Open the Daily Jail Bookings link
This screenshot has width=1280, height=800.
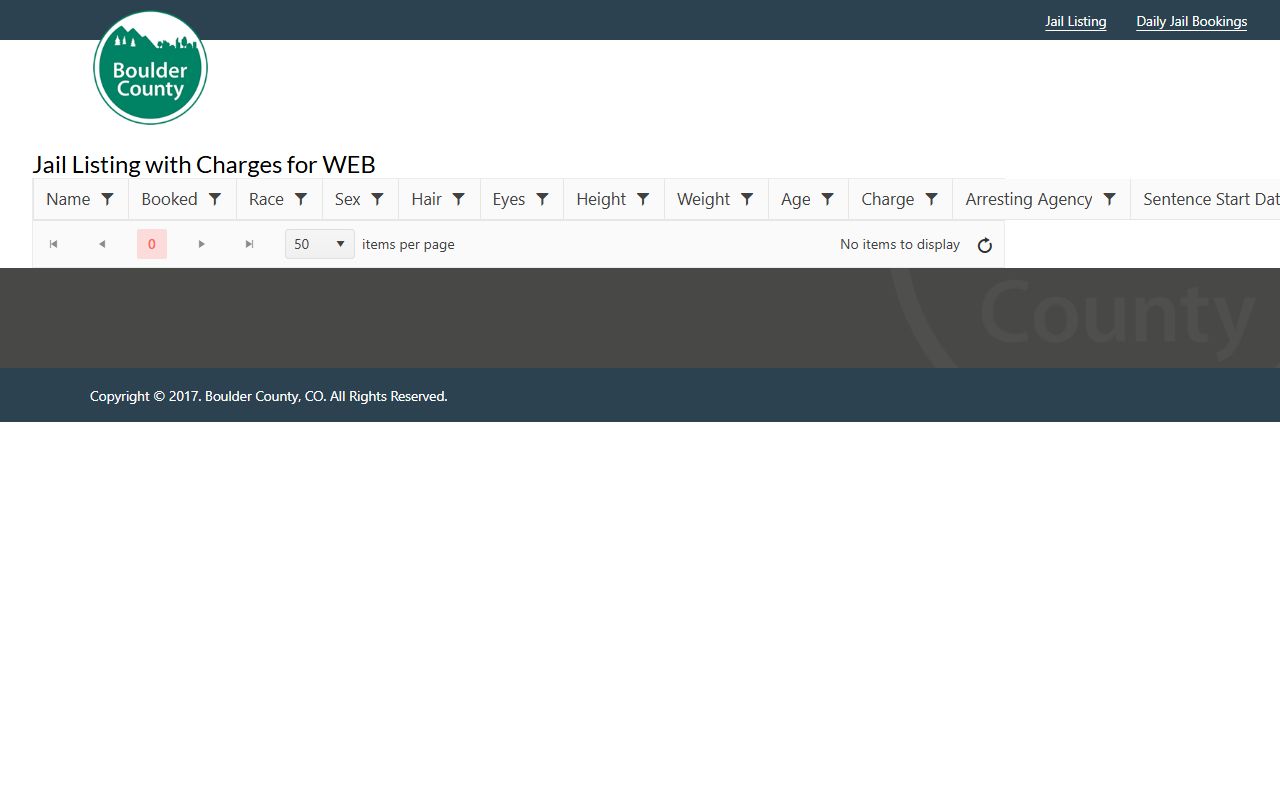tap(1191, 21)
